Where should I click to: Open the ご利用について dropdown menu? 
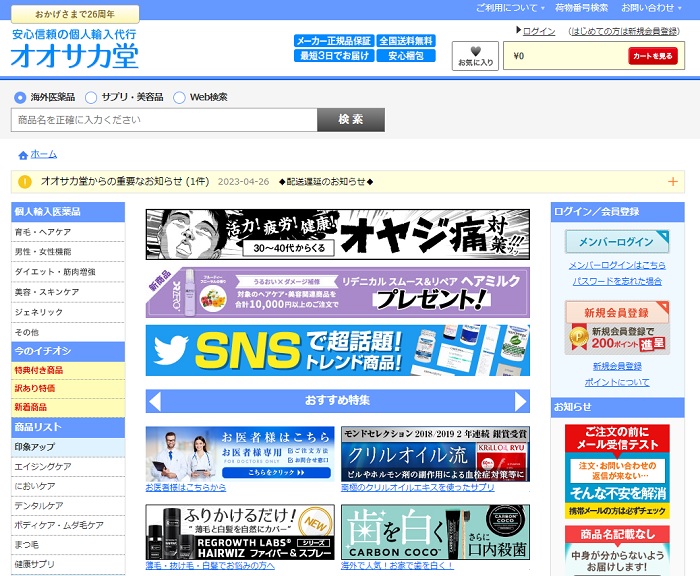coord(510,8)
